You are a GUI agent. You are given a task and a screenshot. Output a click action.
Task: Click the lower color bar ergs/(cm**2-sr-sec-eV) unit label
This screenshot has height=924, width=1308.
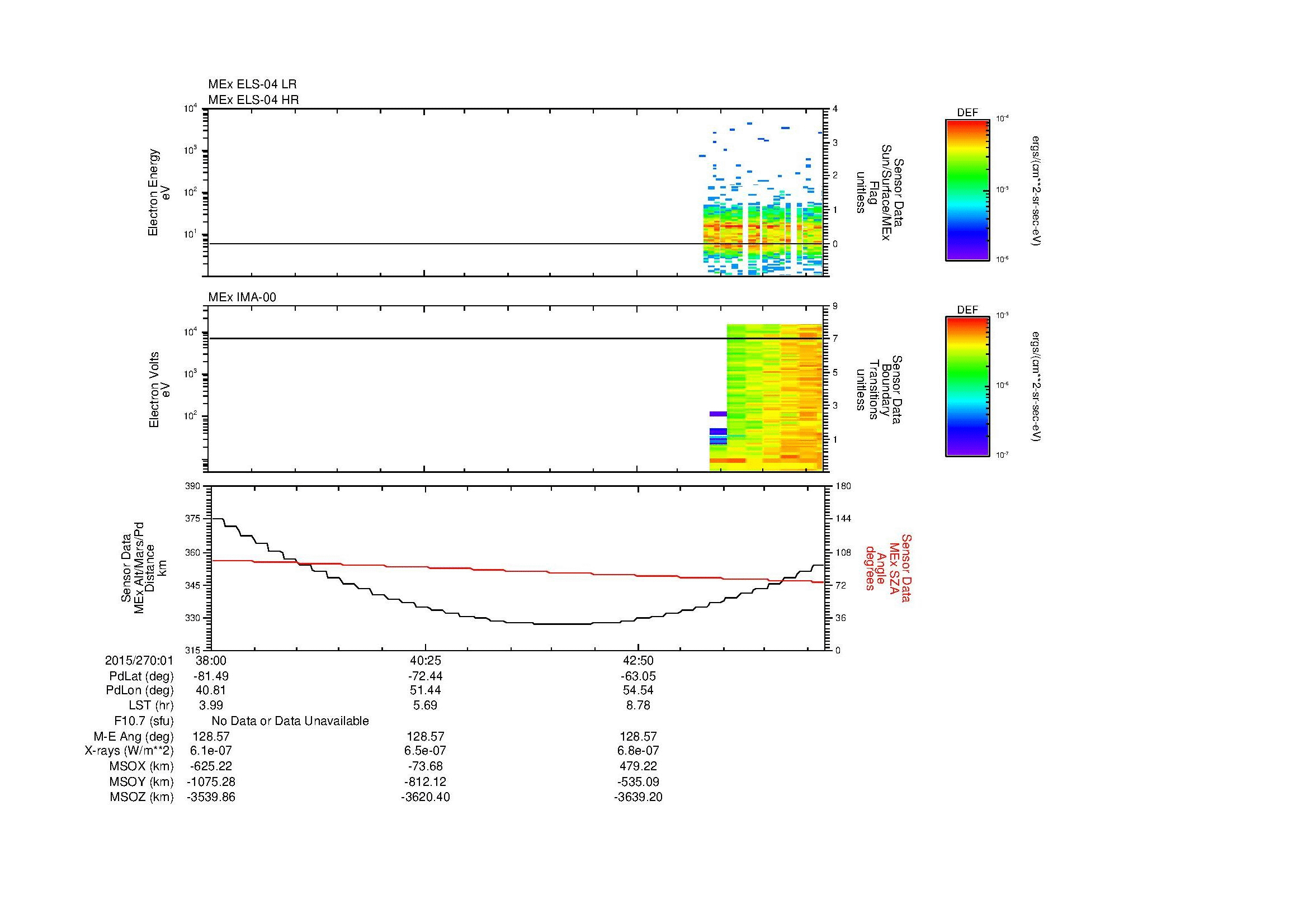click(1036, 387)
